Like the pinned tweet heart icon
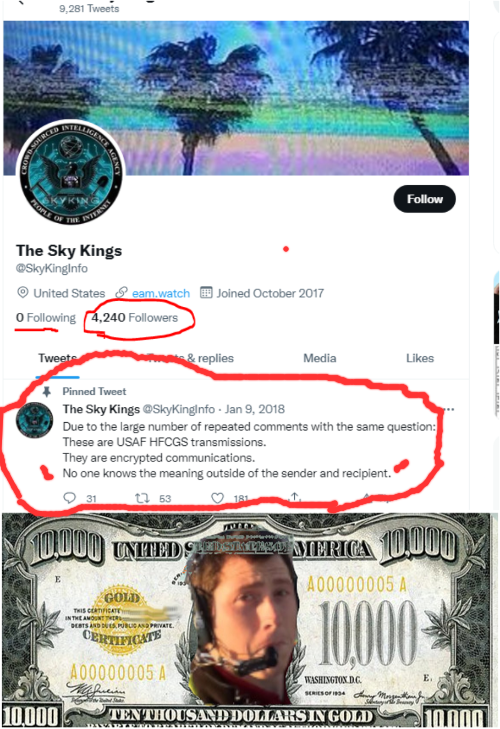 pyautogui.click(x=217, y=498)
